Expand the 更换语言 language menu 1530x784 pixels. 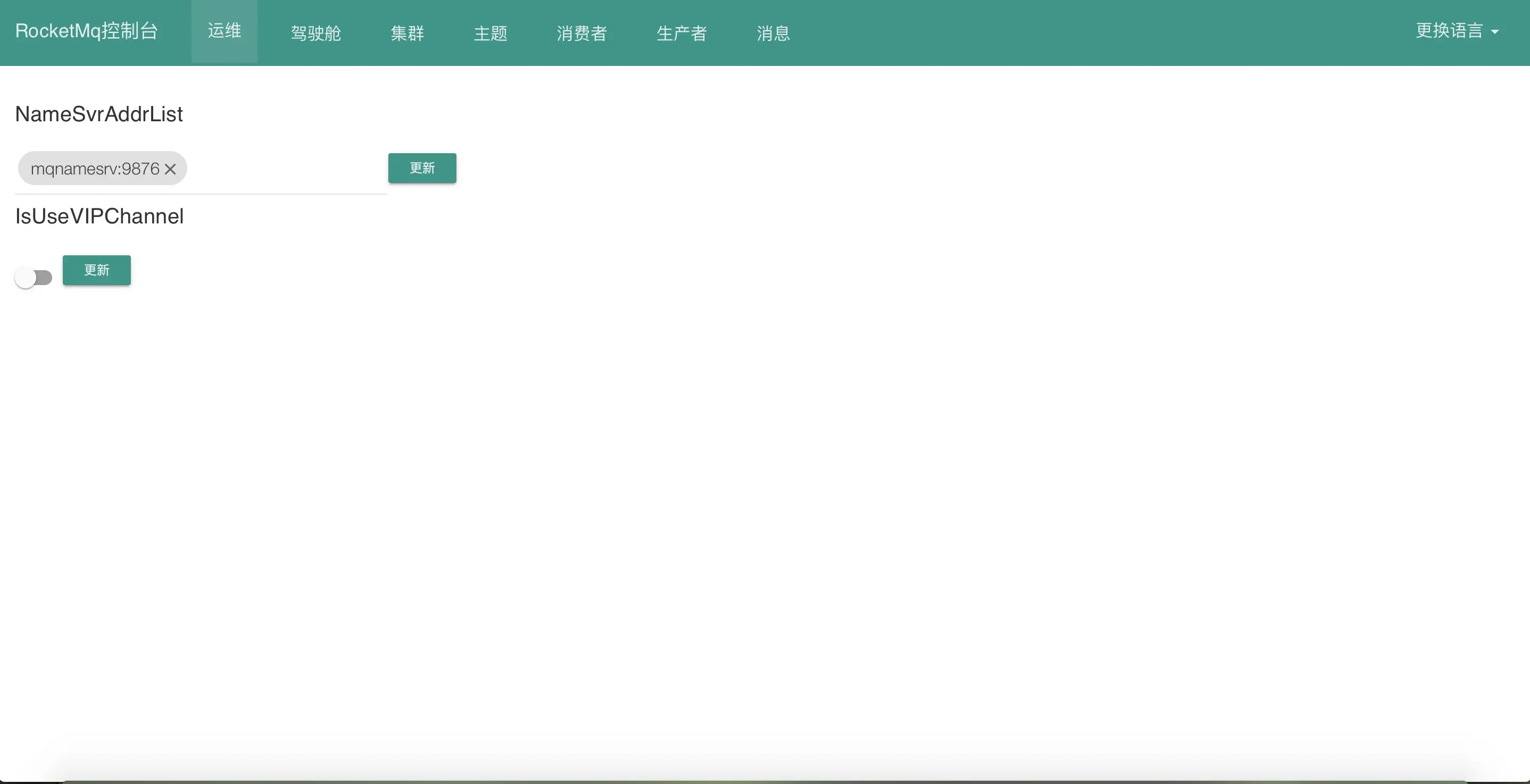1449,31
